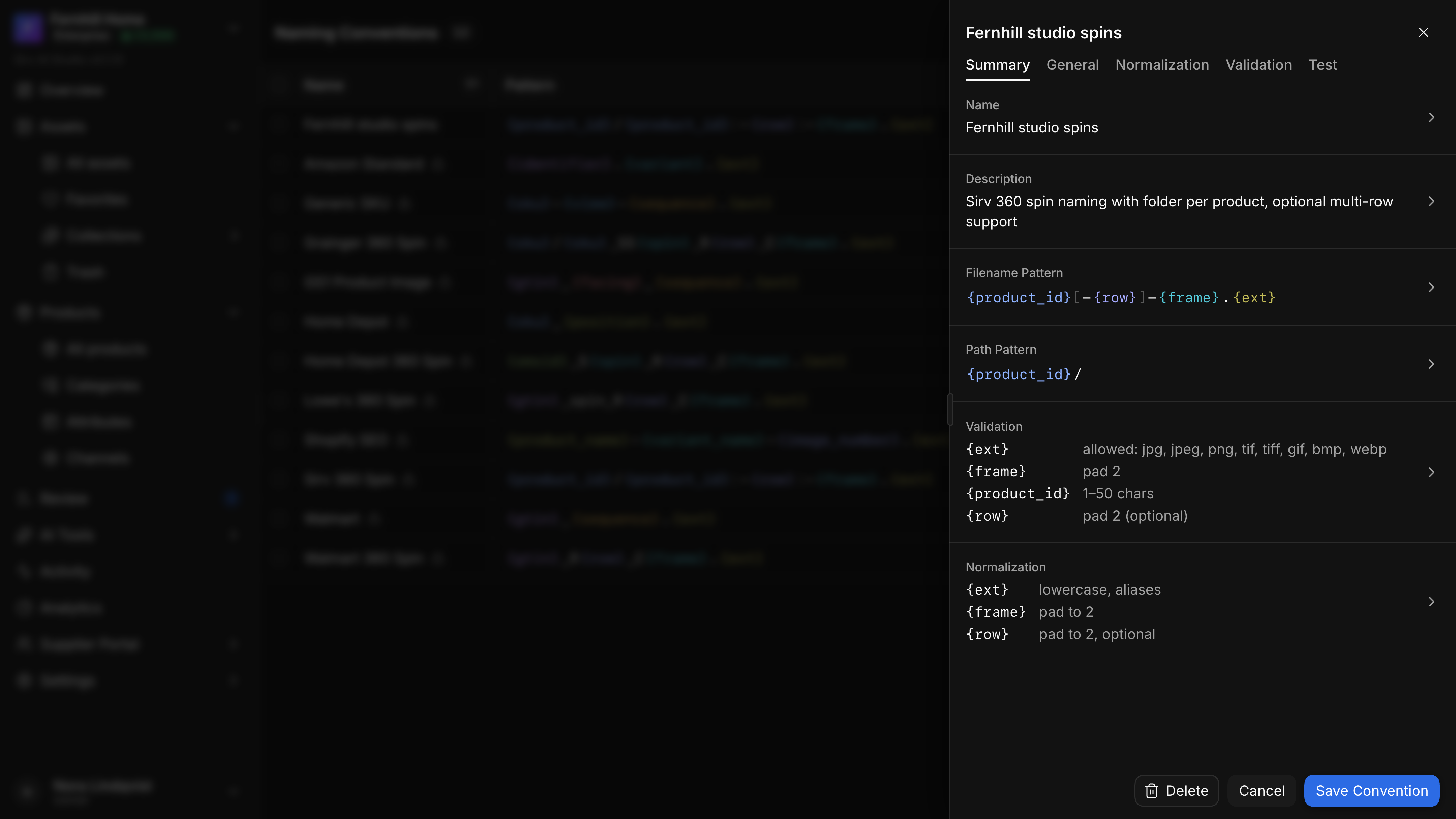Image resolution: width=1456 pixels, height=819 pixels.
Task: Expand the Normalization section chevron
Action: coord(1431,601)
